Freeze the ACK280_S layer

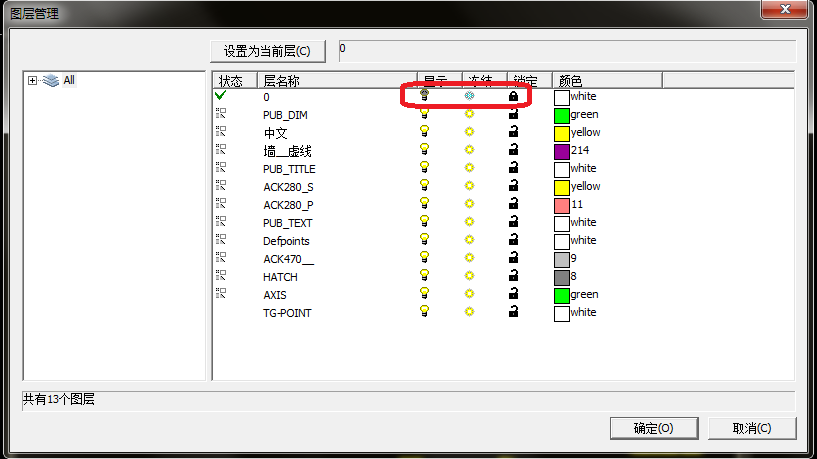click(469, 185)
